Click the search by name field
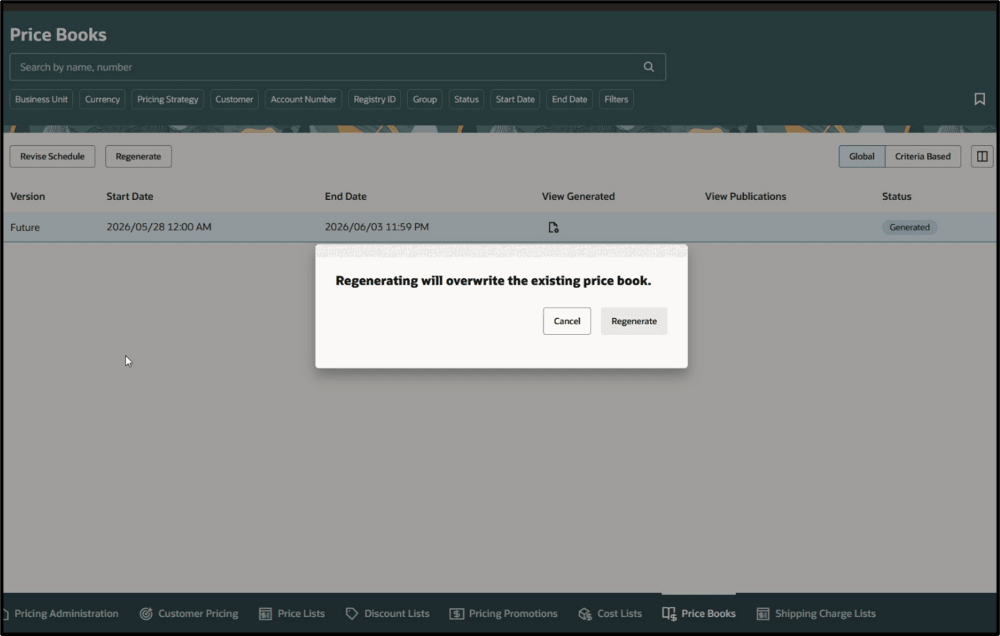Viewport: 1000px width, 636px height. pyautogui.click(x=337, y=67)
